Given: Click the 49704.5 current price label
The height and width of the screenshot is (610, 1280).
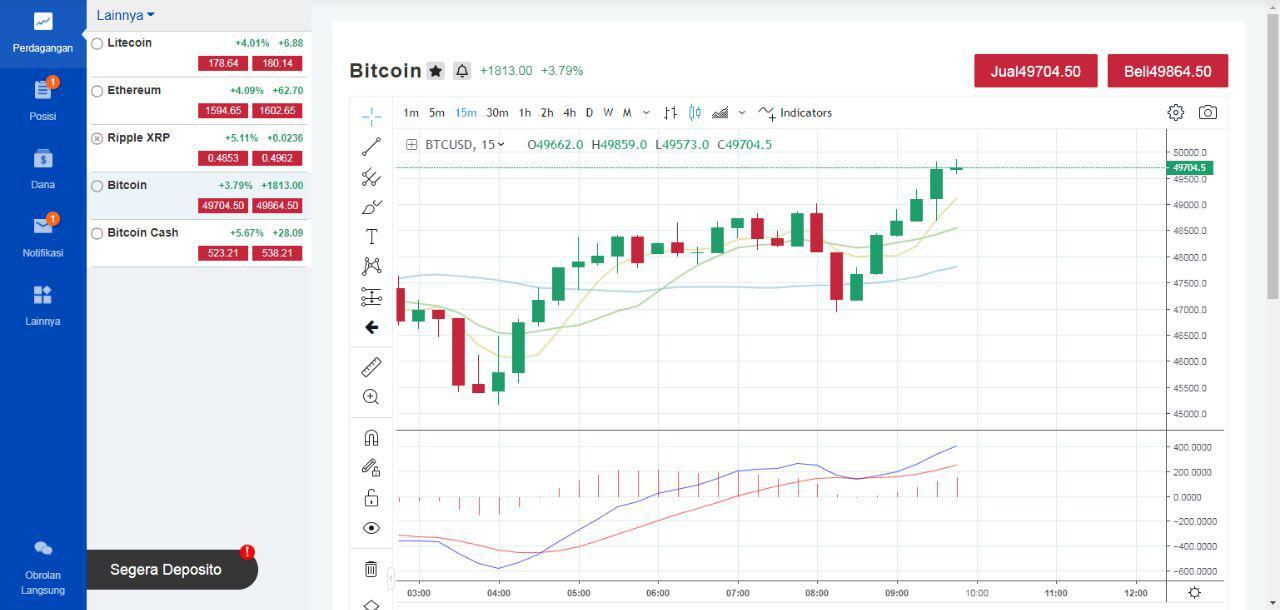Looking at the screenshot, I should click(x=1190, y=168).
